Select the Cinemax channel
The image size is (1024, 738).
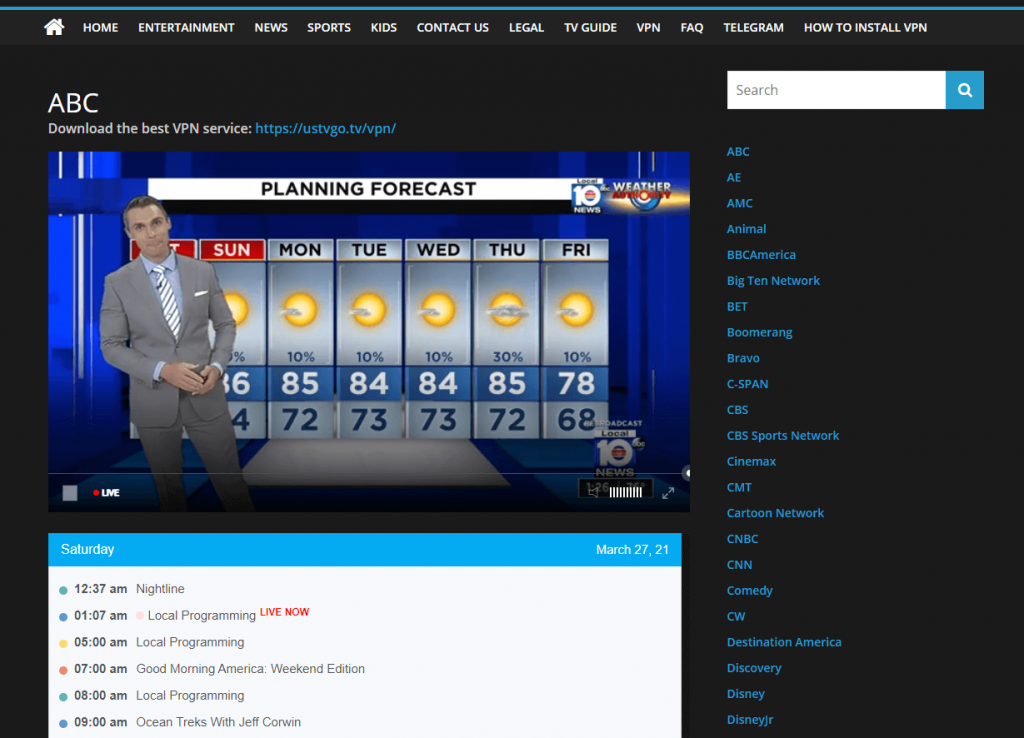click(x=752, y=461)
